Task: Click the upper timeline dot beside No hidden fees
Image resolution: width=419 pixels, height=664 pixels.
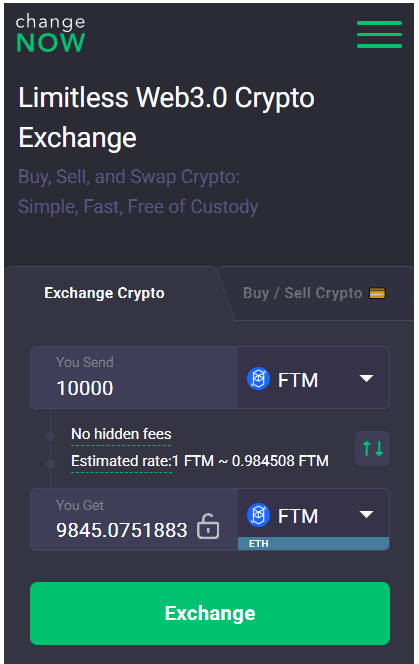Action: pyautogui.click(x=50, y=436)
